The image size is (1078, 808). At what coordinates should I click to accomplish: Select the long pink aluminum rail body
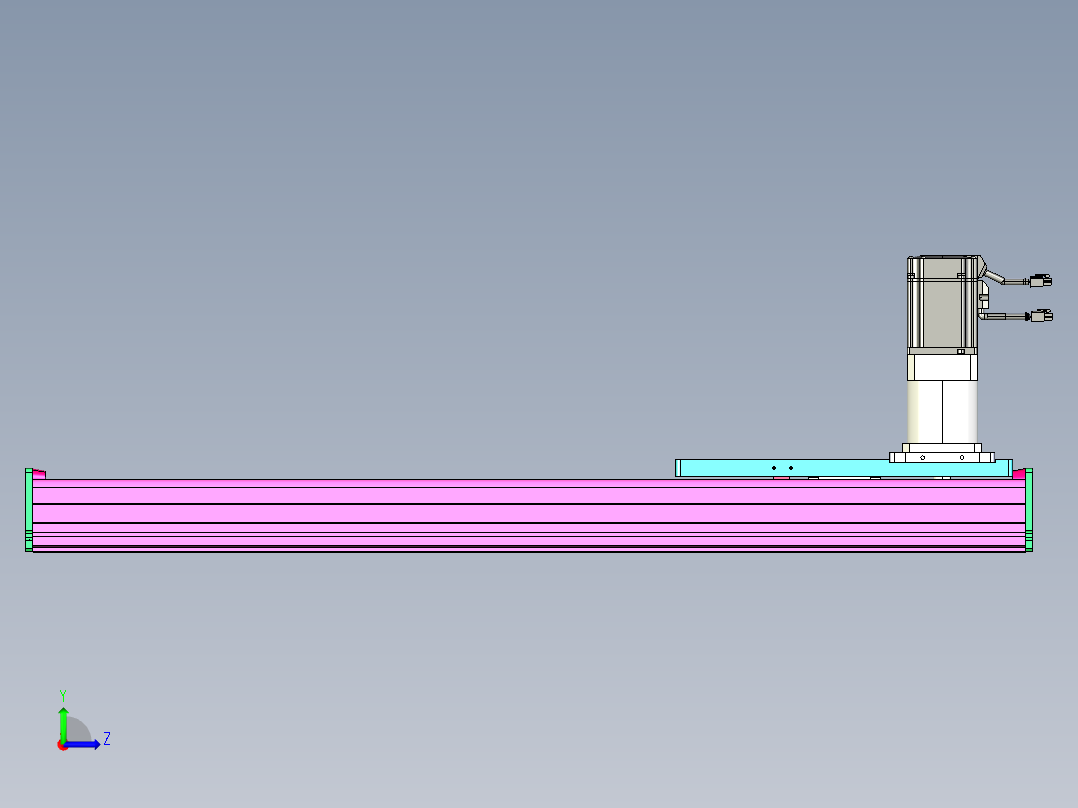528,515
